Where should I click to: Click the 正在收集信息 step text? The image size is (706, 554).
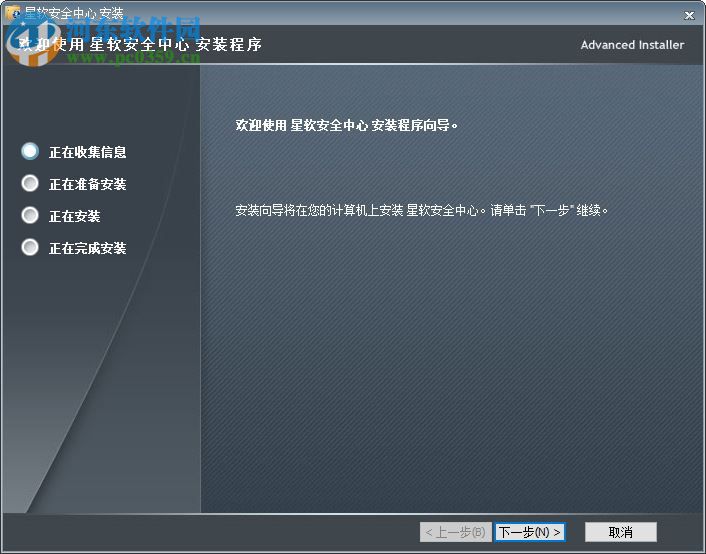[x=87, y=152]
